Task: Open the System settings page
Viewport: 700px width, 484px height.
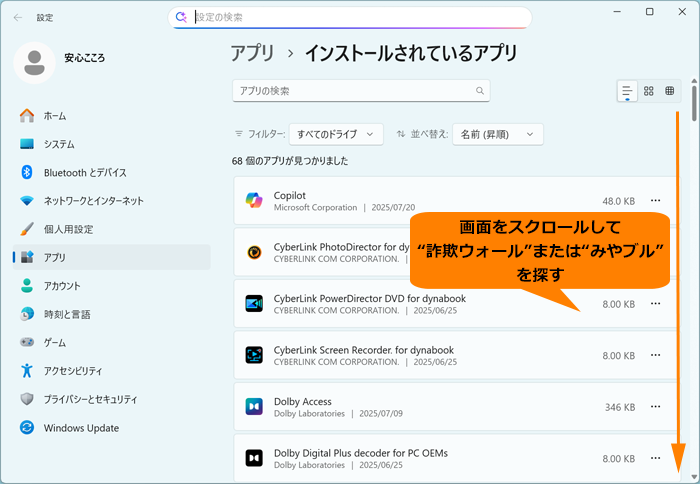Action: coord(112,144)
